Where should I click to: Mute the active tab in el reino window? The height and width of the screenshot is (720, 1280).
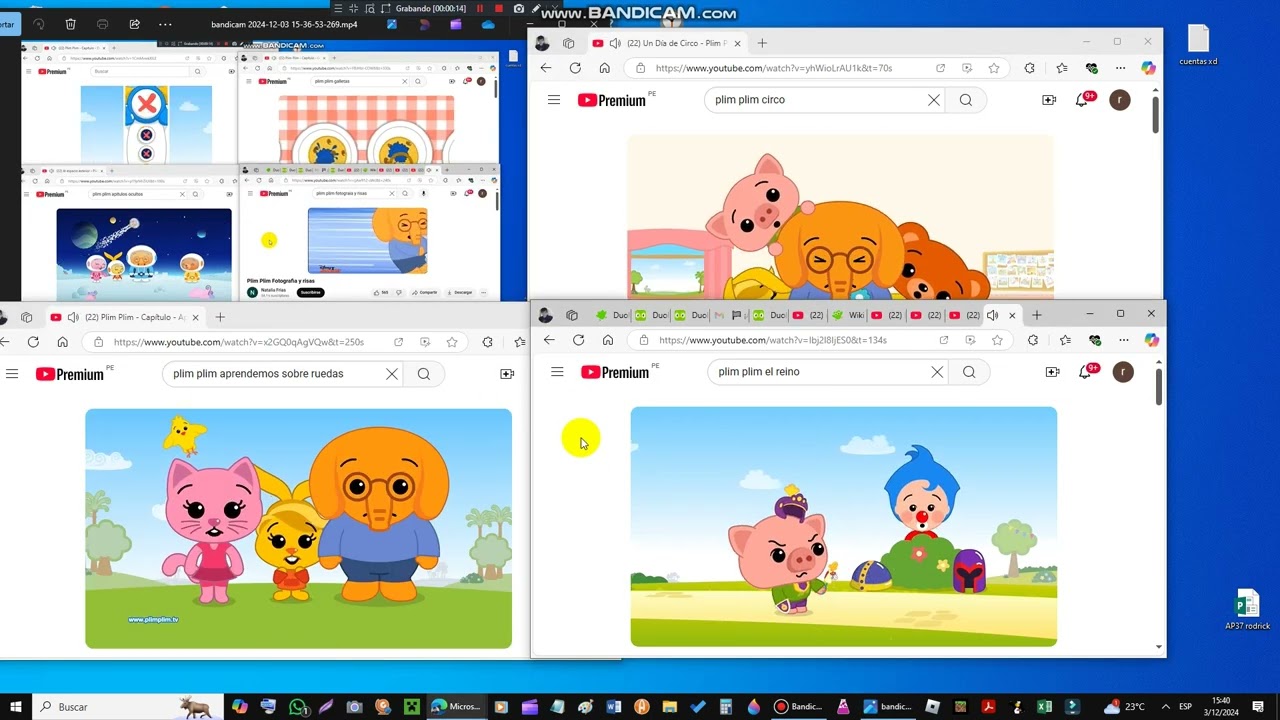click(993, 315)
